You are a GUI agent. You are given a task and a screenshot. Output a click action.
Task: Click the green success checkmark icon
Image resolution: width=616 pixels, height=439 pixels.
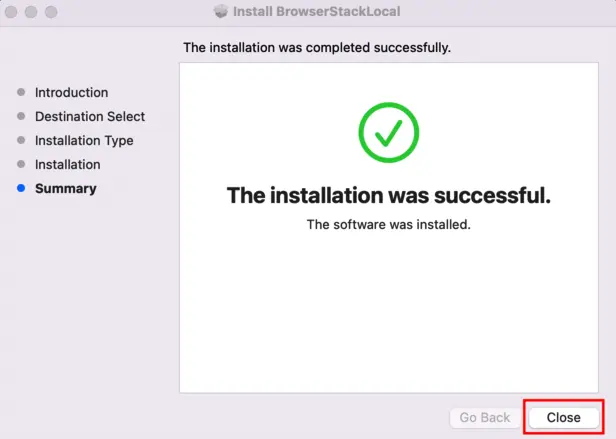click(388, 132)
